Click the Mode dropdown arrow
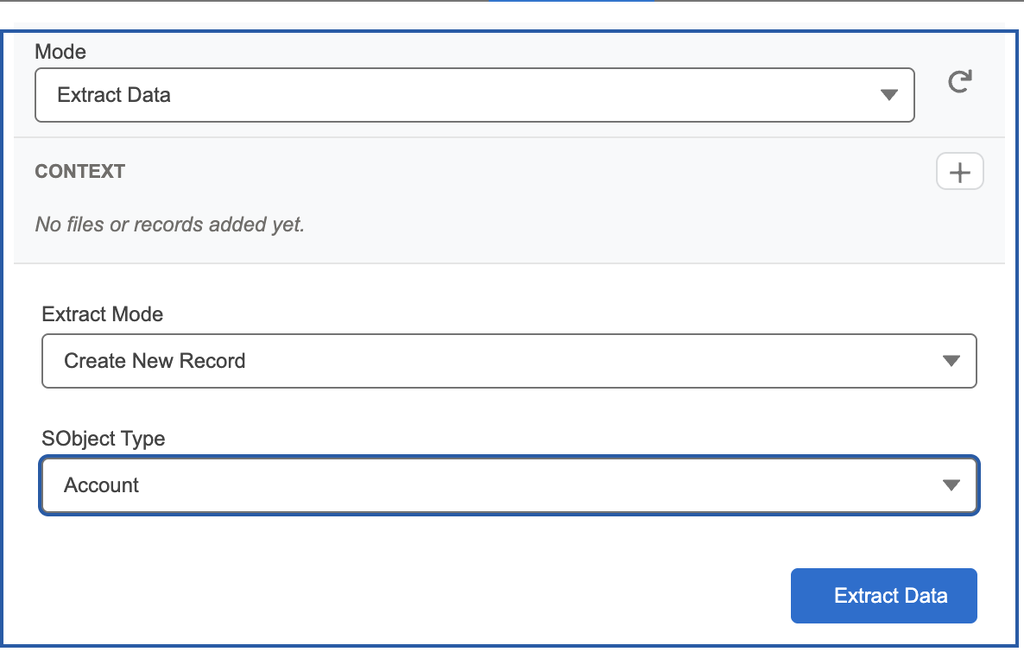Screen dimensions: 1024x658 click(888, 95)
